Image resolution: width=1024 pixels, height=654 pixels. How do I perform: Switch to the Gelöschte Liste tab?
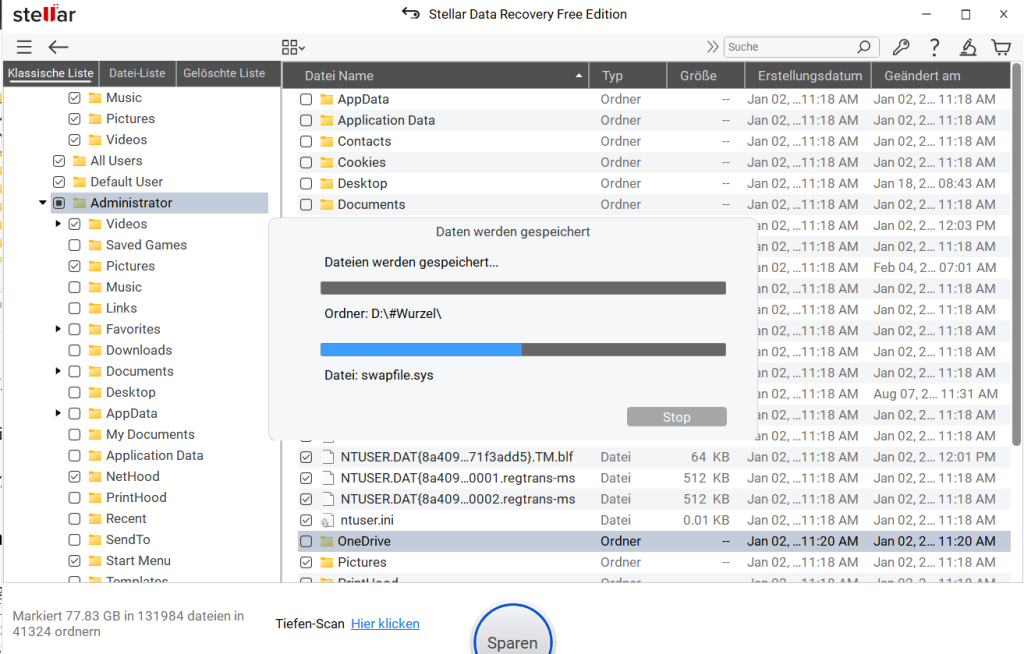pos(226,73)
